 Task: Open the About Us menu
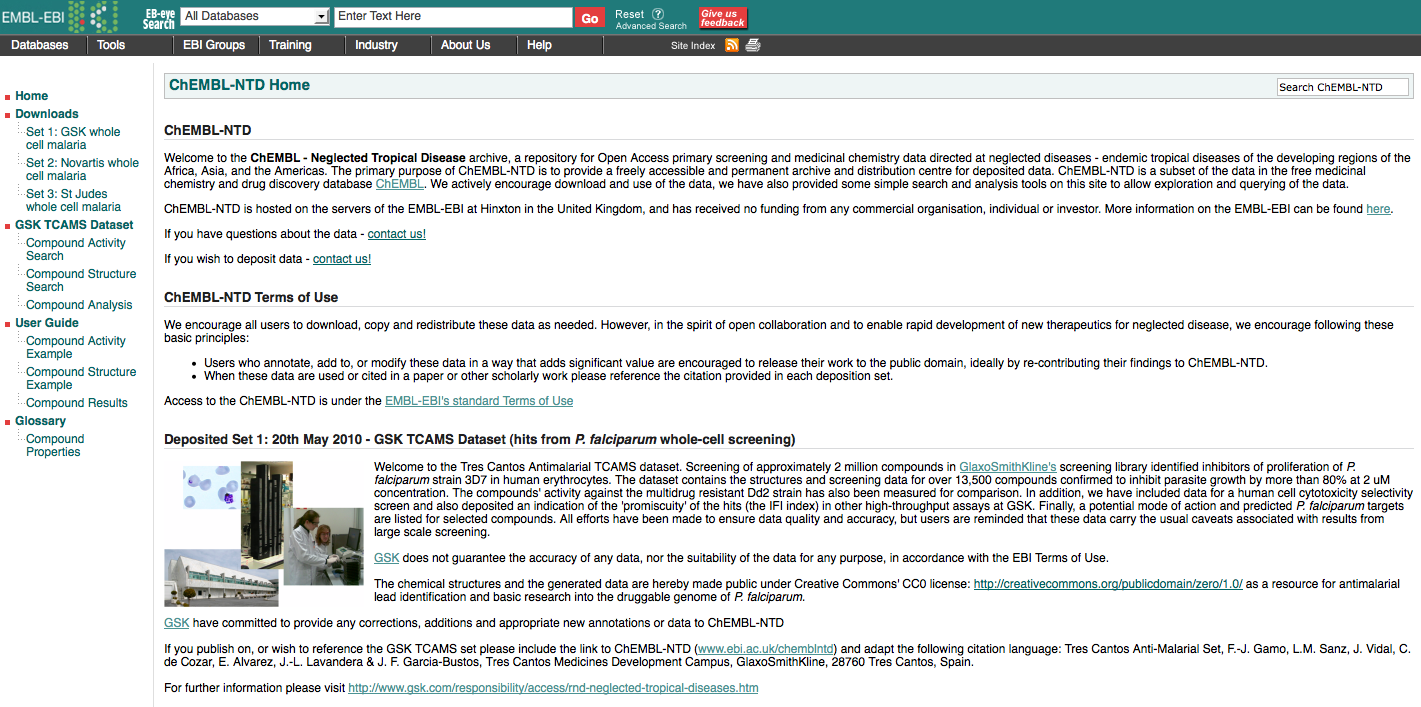click(465, 45)
